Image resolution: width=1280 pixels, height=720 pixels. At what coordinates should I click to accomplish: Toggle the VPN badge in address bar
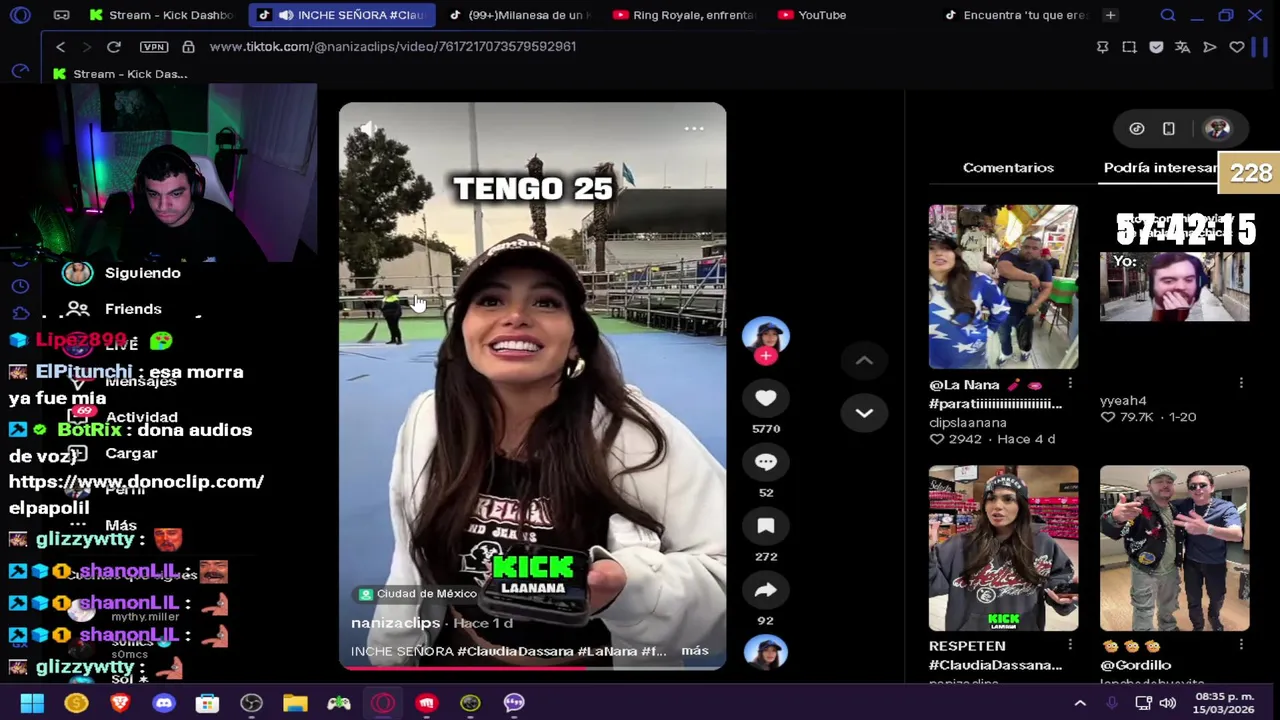pyautogui.click(x=154, y=47)
